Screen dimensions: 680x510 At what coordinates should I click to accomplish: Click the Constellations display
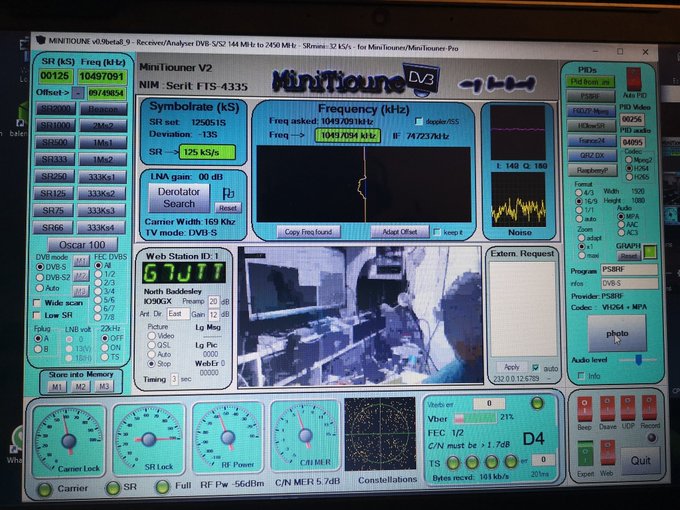pyautogui.click(x=380, y=434)
